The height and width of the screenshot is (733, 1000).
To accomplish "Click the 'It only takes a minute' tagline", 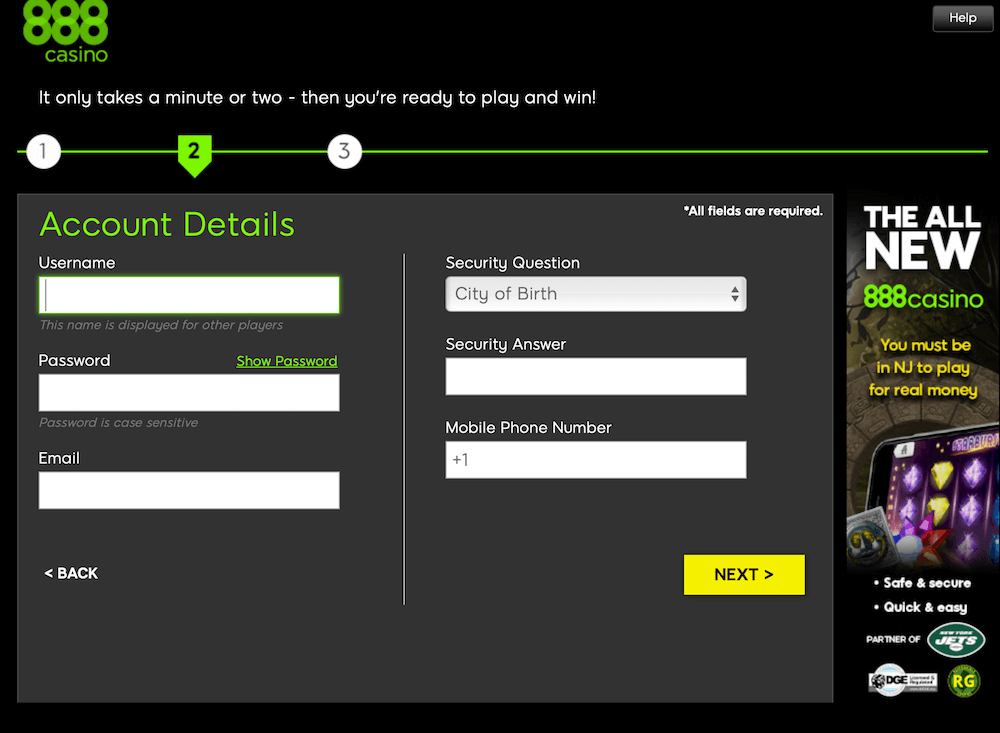I will (x=317, y=98).
